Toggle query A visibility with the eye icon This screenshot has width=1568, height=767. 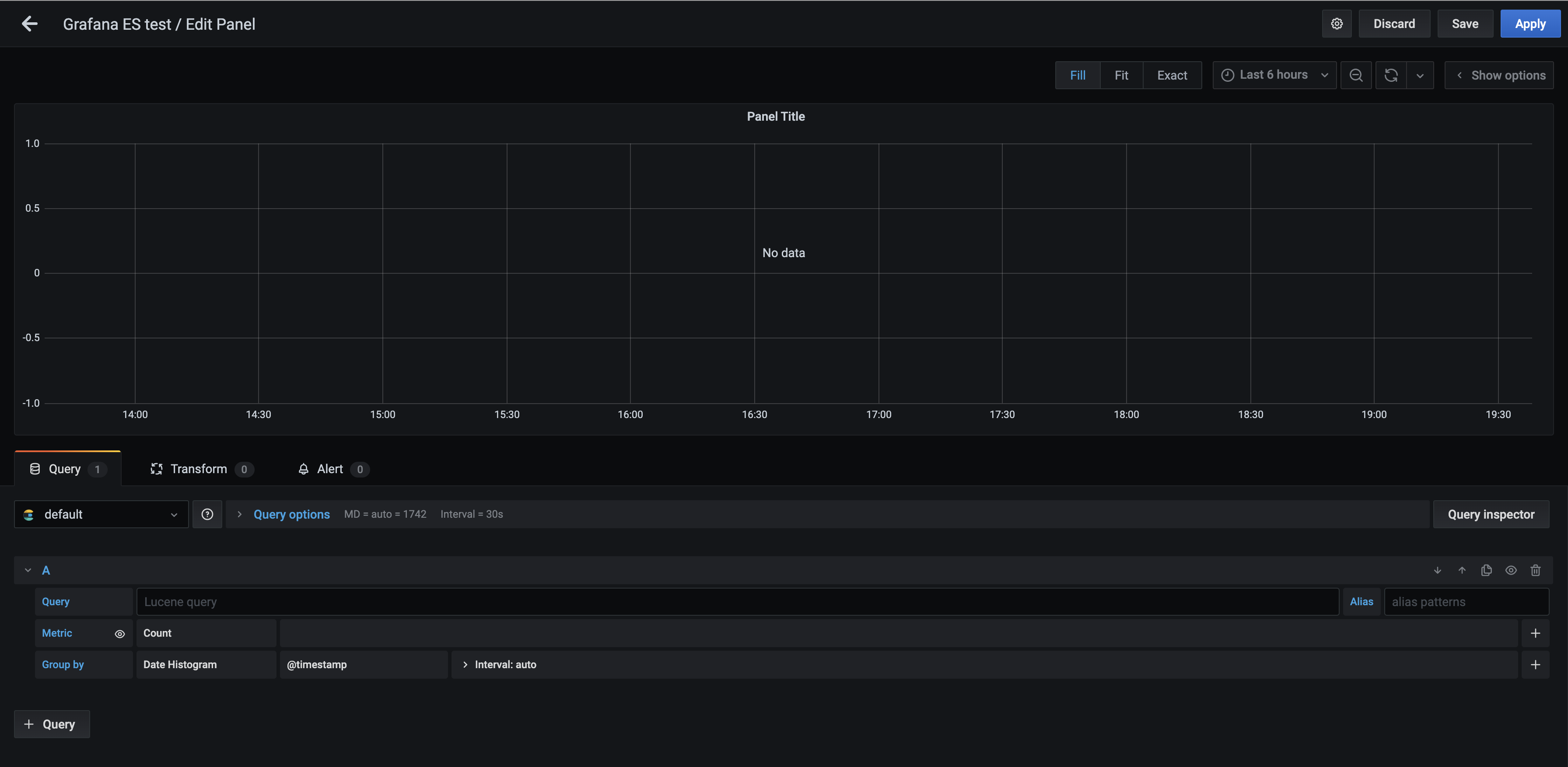coord(1512,571)
